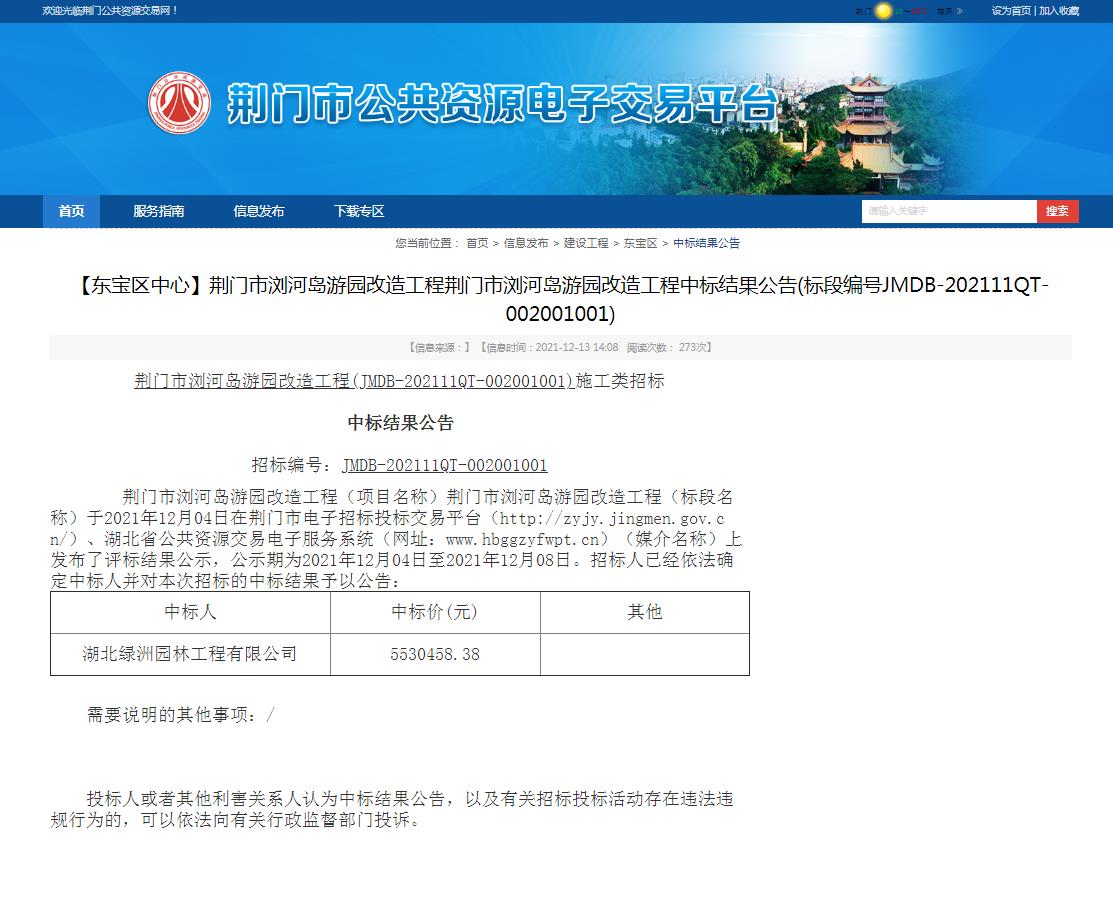Click the winner cell 湖北绿洲园林工程有限公司
The width and height of the screenshot is (1113, 899).
pyautogui.click(x=190, y=654)
